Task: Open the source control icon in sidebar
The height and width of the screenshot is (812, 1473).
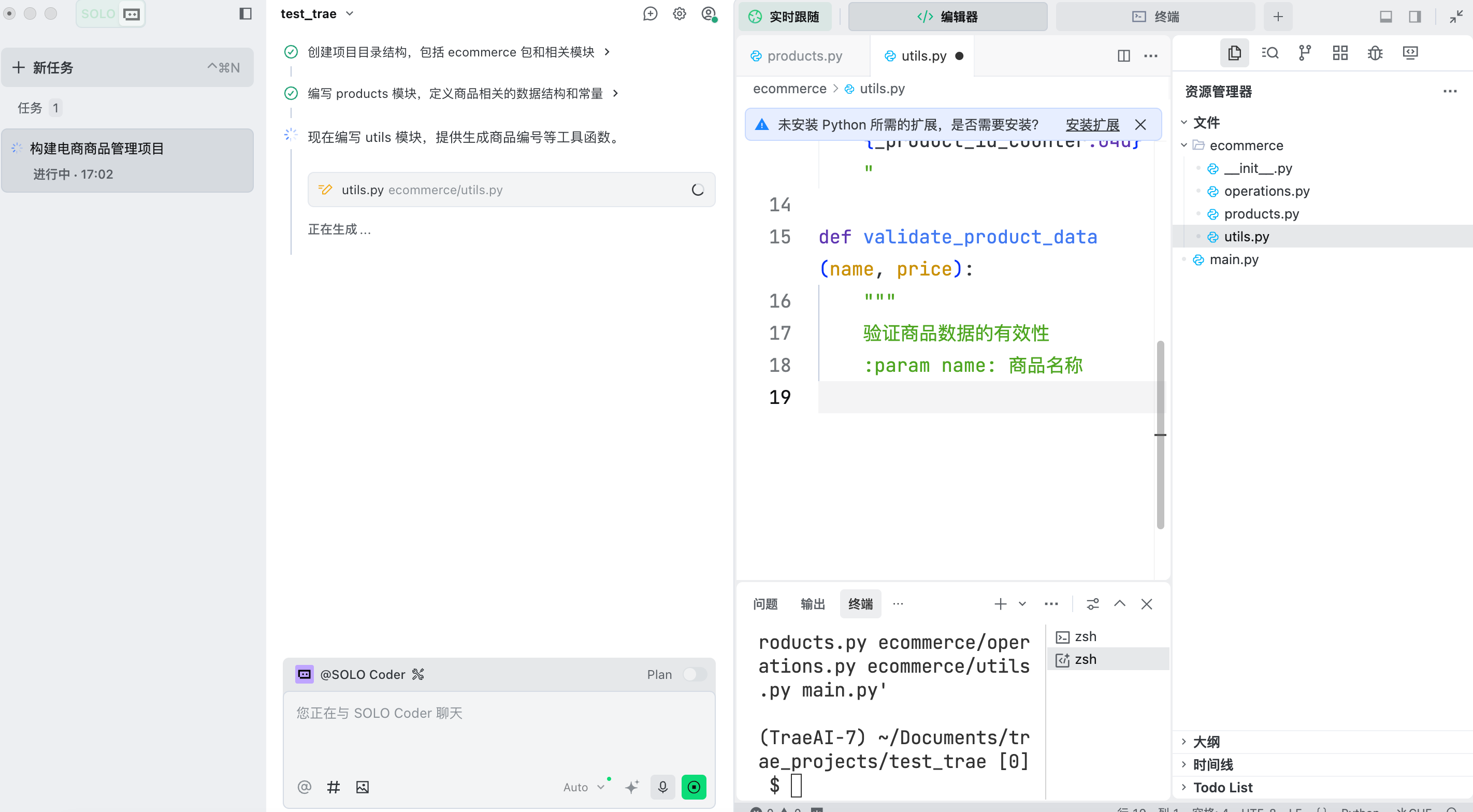Action: [1304, 53]
